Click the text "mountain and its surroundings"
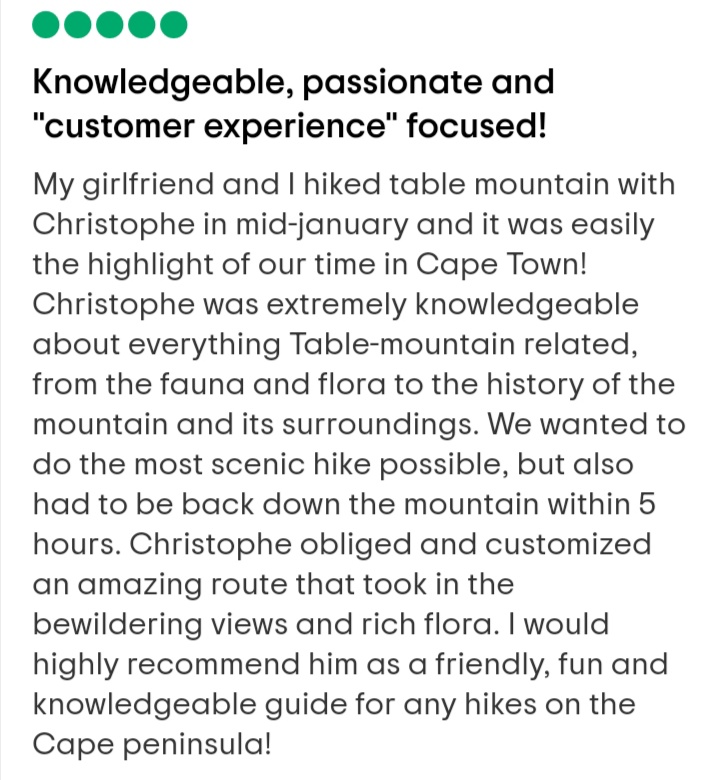Screen dimensions: 716x780 253,425
